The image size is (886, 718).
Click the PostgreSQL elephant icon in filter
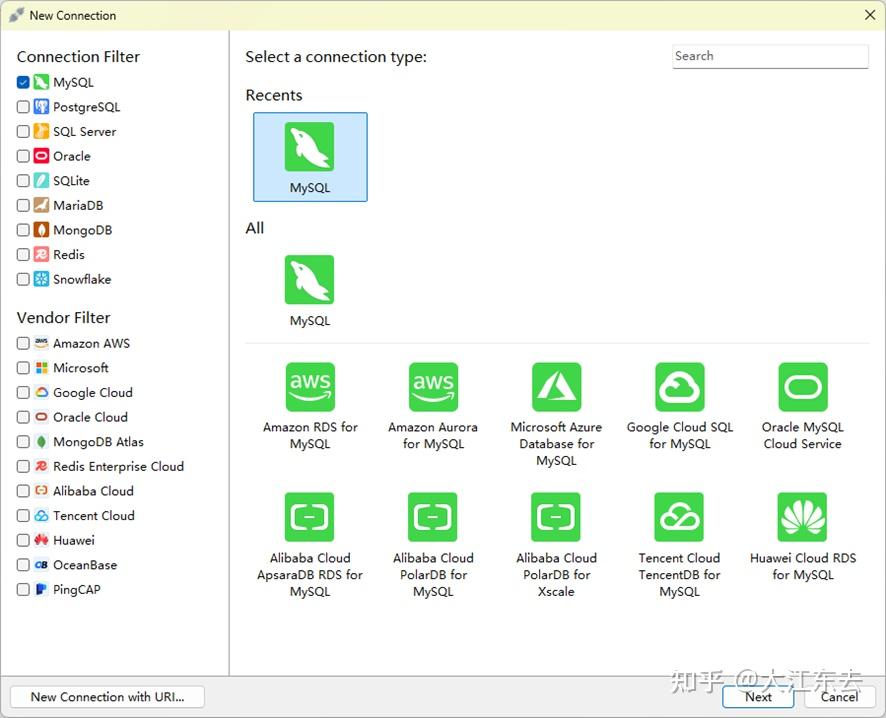pyautogui.click(x=41, y=107)
